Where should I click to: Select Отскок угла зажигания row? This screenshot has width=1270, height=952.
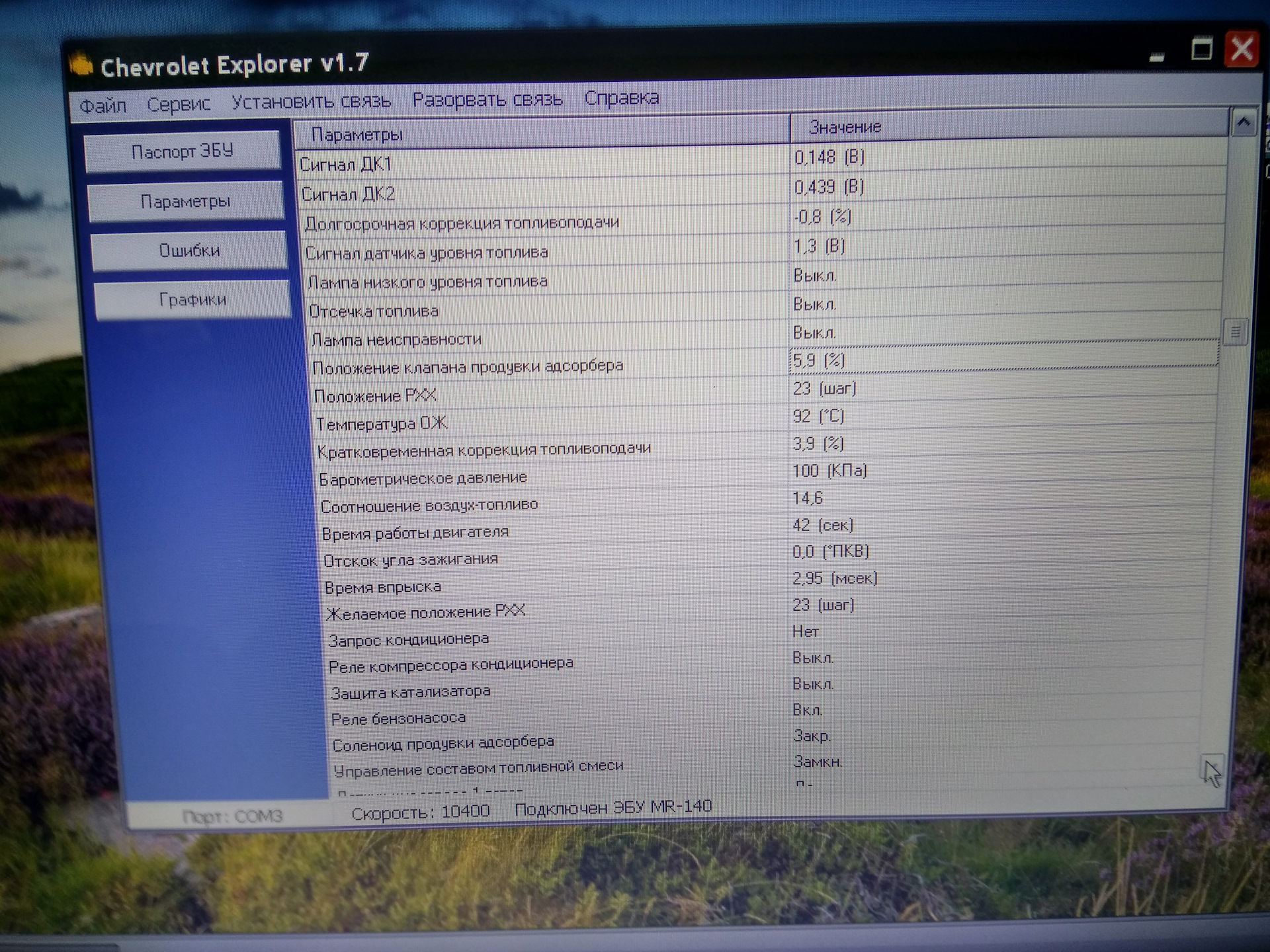(x=767, y=555)
